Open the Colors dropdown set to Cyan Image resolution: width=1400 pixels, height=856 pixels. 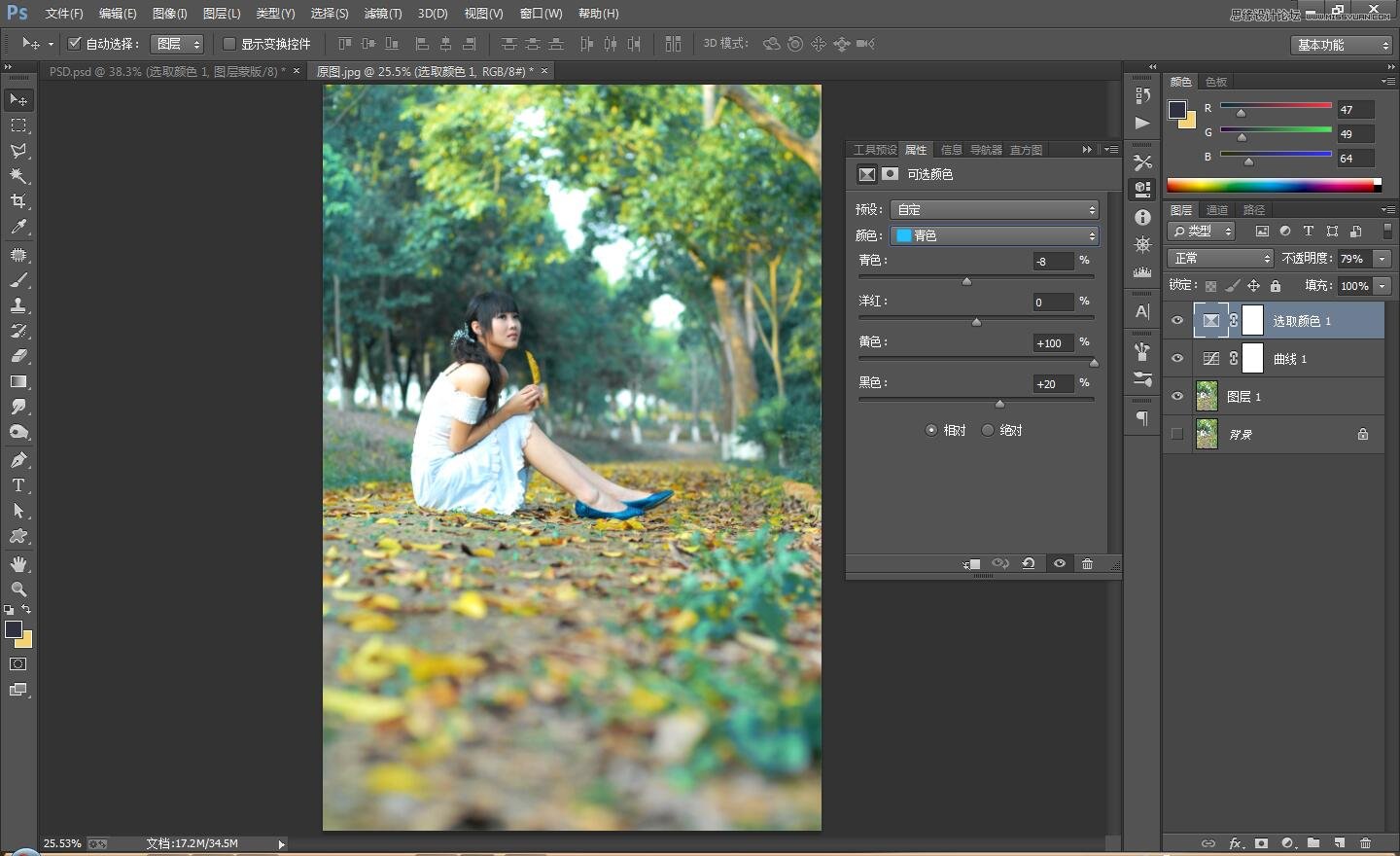coord(995,235)
